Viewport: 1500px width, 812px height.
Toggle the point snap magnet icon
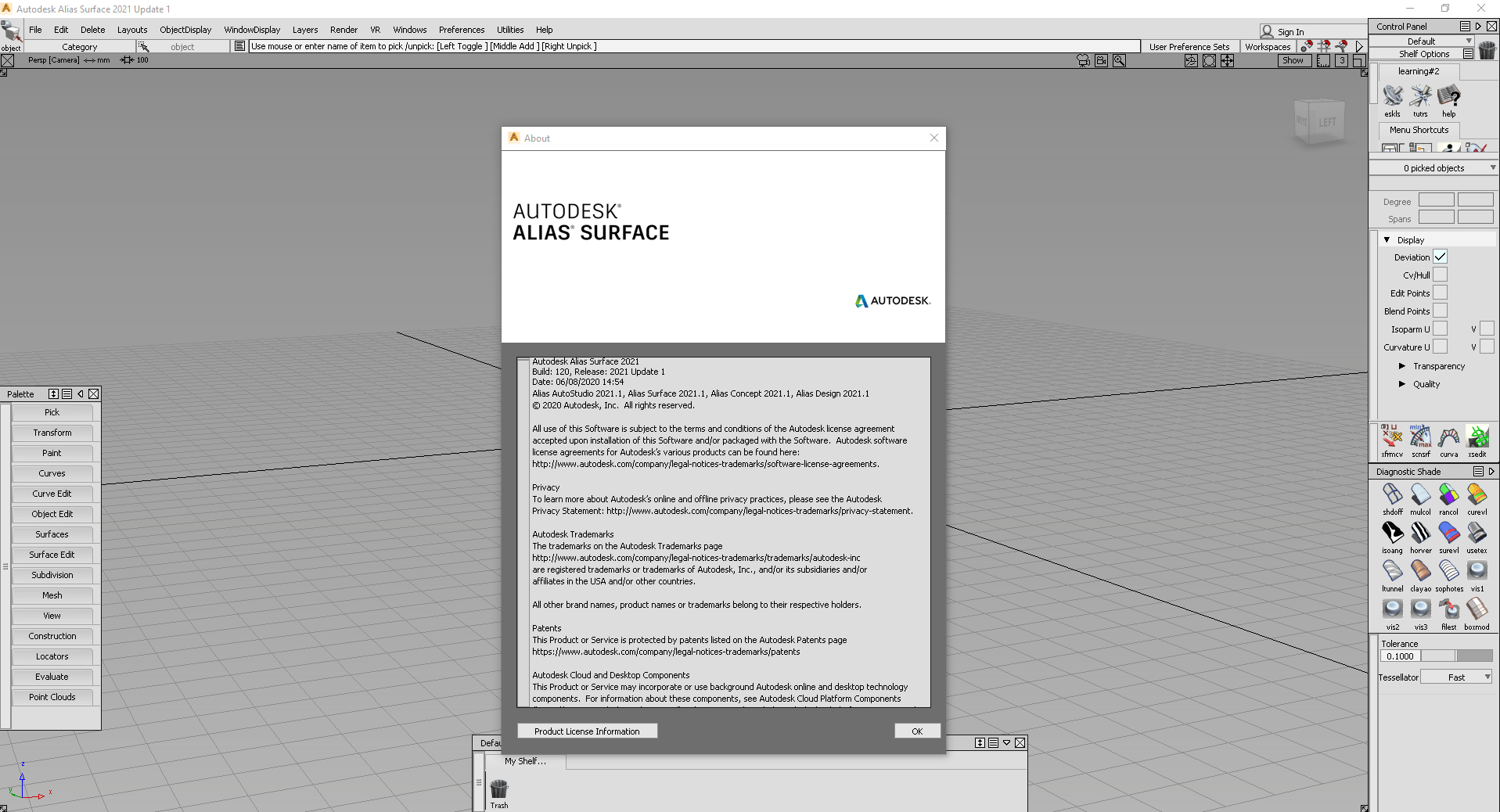point(1307,46)
